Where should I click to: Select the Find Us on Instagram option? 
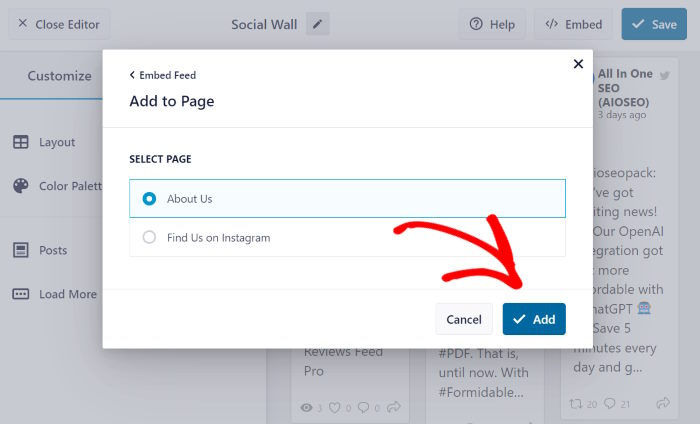(x=150, y=238)
